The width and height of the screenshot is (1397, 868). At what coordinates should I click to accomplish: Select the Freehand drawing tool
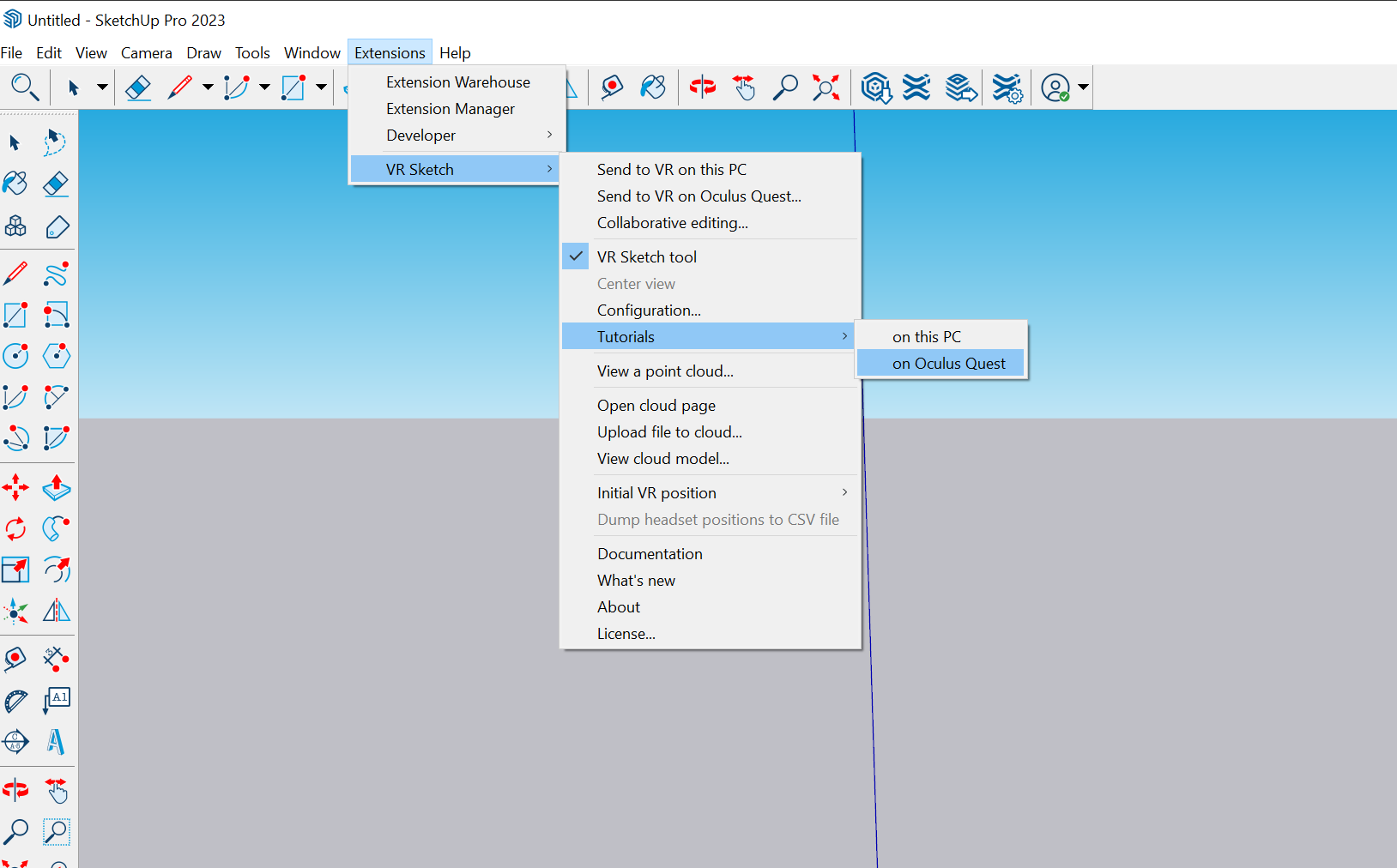tap(56, 274)
